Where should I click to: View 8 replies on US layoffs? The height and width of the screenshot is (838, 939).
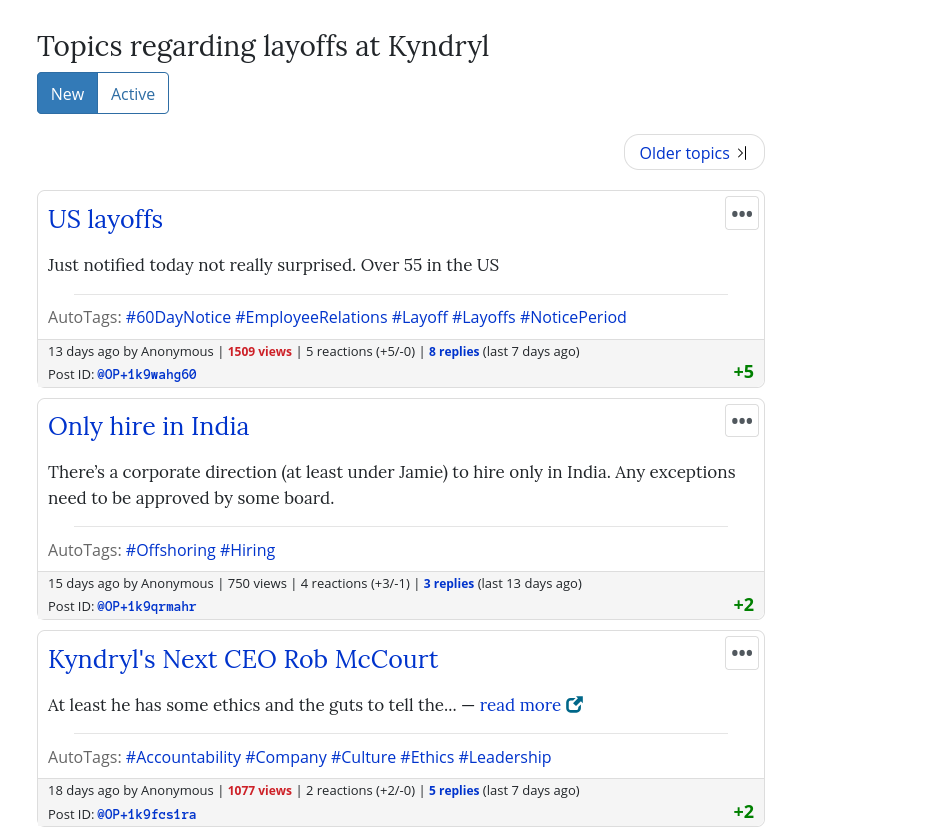click(454, 352)
